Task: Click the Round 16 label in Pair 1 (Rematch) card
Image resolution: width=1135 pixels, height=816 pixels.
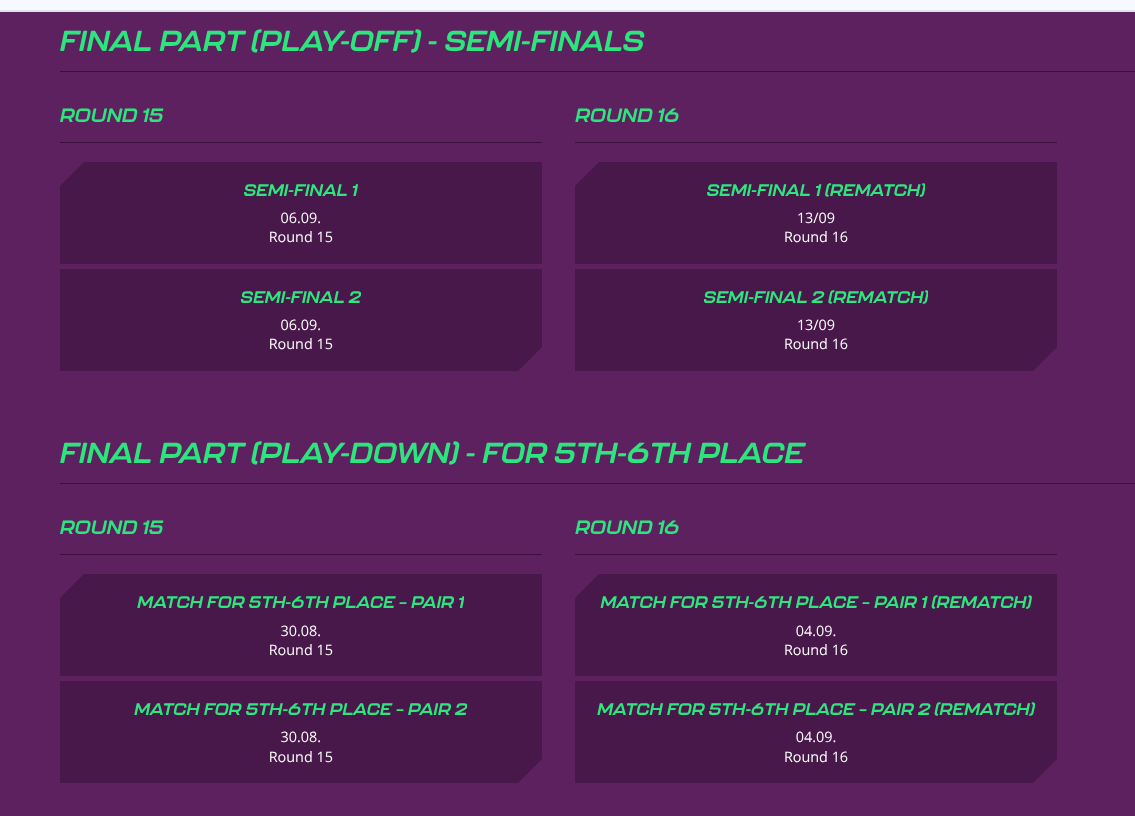Action: [x=816, y=650]
